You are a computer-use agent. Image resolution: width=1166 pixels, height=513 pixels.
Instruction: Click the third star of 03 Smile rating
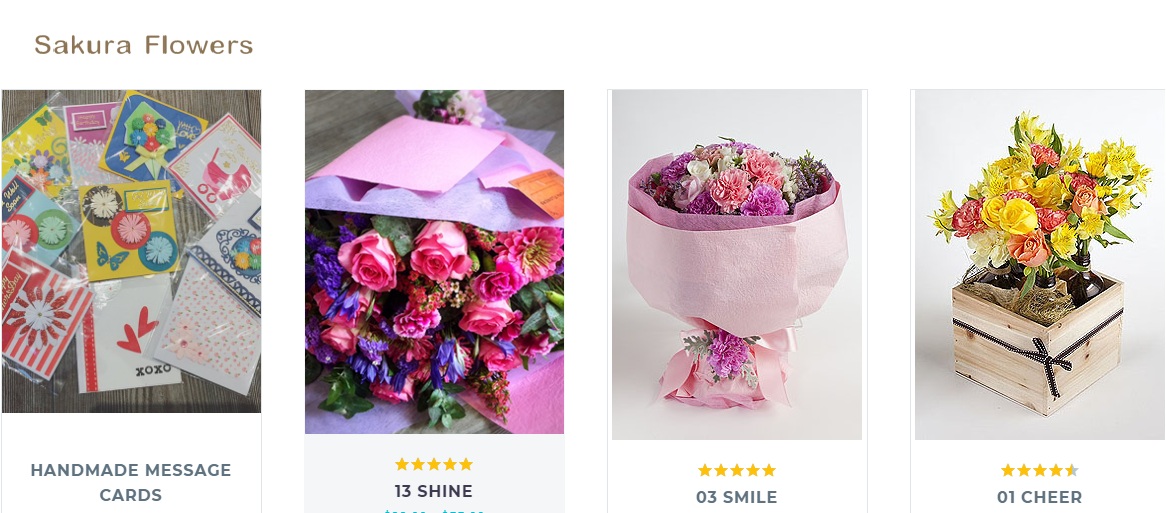coord(737,470)
